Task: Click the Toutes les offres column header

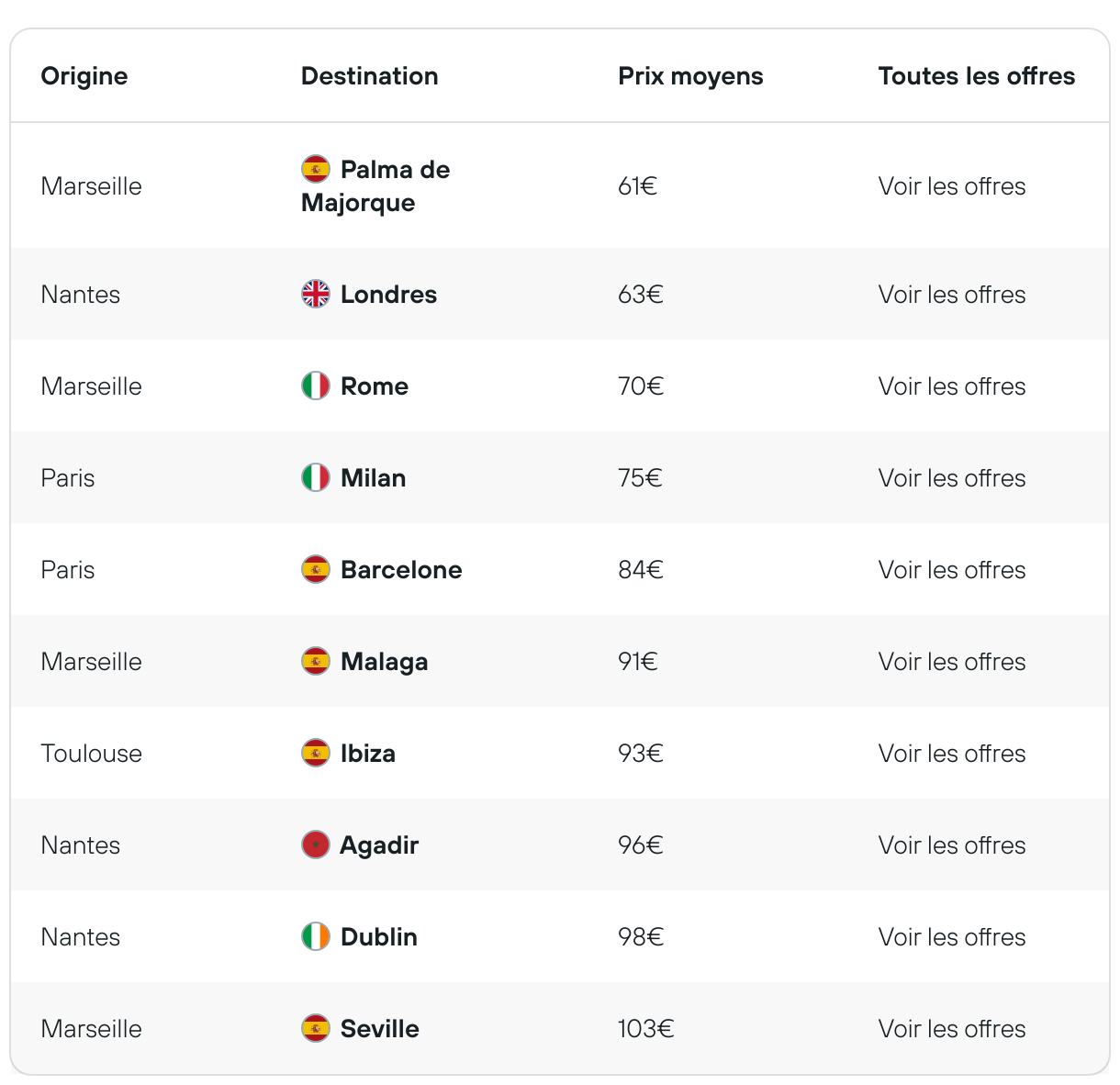Action: point(977,76)
